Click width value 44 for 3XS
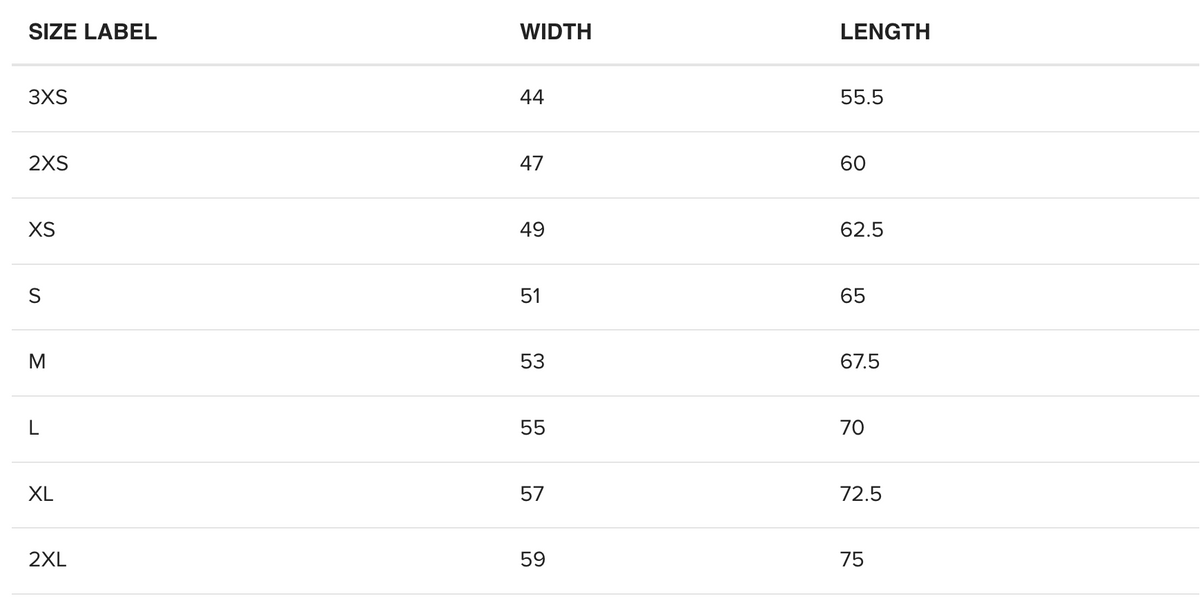Image resolution: width=1200 pixels, height=603 pixels. pos(532,98)
